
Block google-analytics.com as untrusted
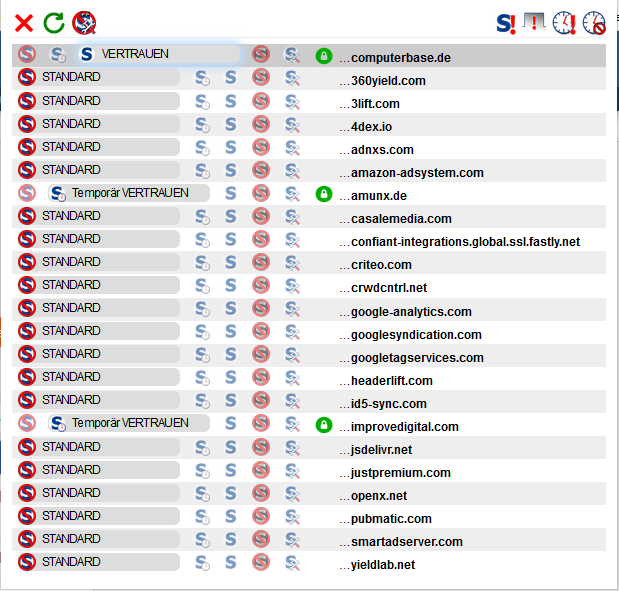click(261, 308)
